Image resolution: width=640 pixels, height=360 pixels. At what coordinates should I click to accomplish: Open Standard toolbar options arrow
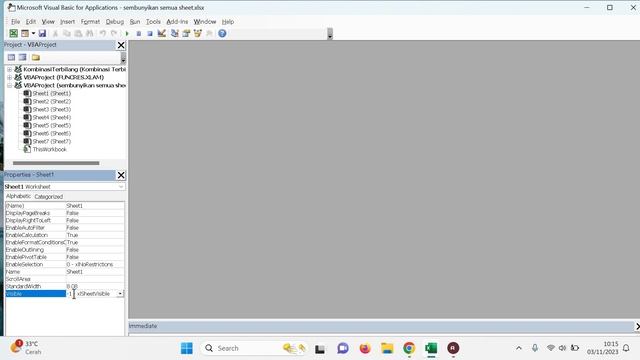330,34
